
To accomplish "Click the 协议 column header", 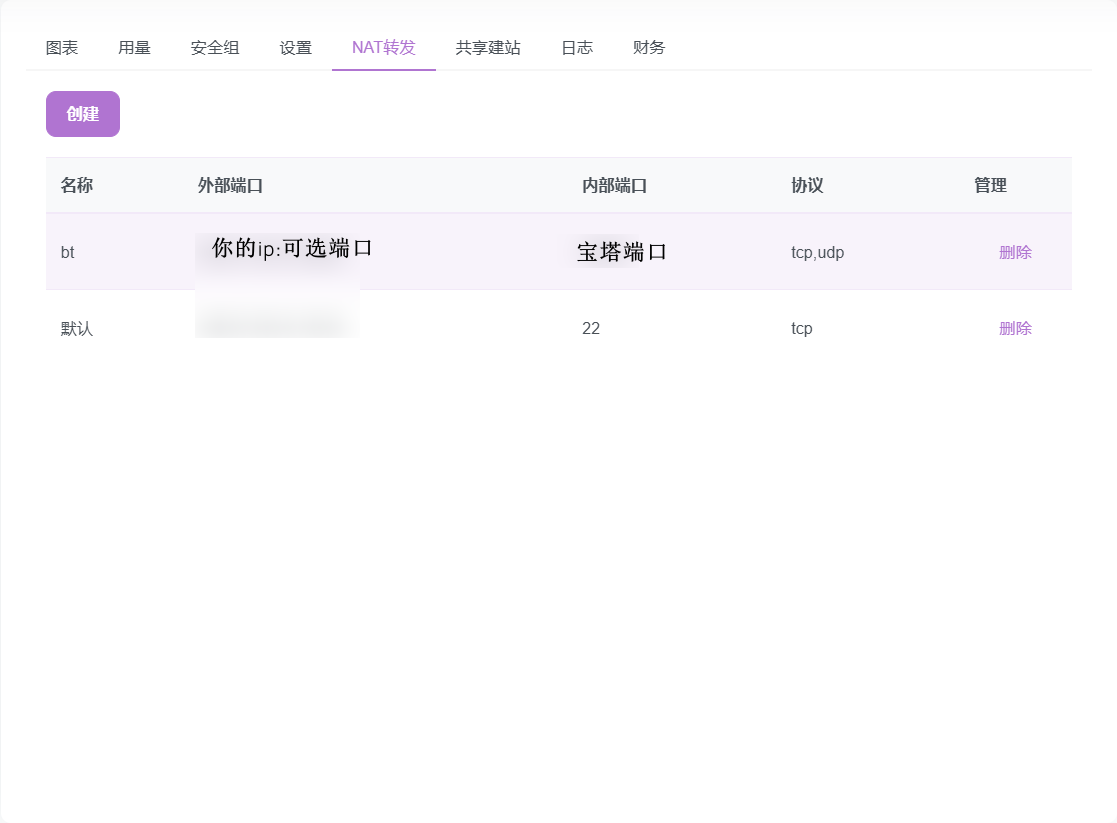I will pyautogui.click(x=807, y=185).
